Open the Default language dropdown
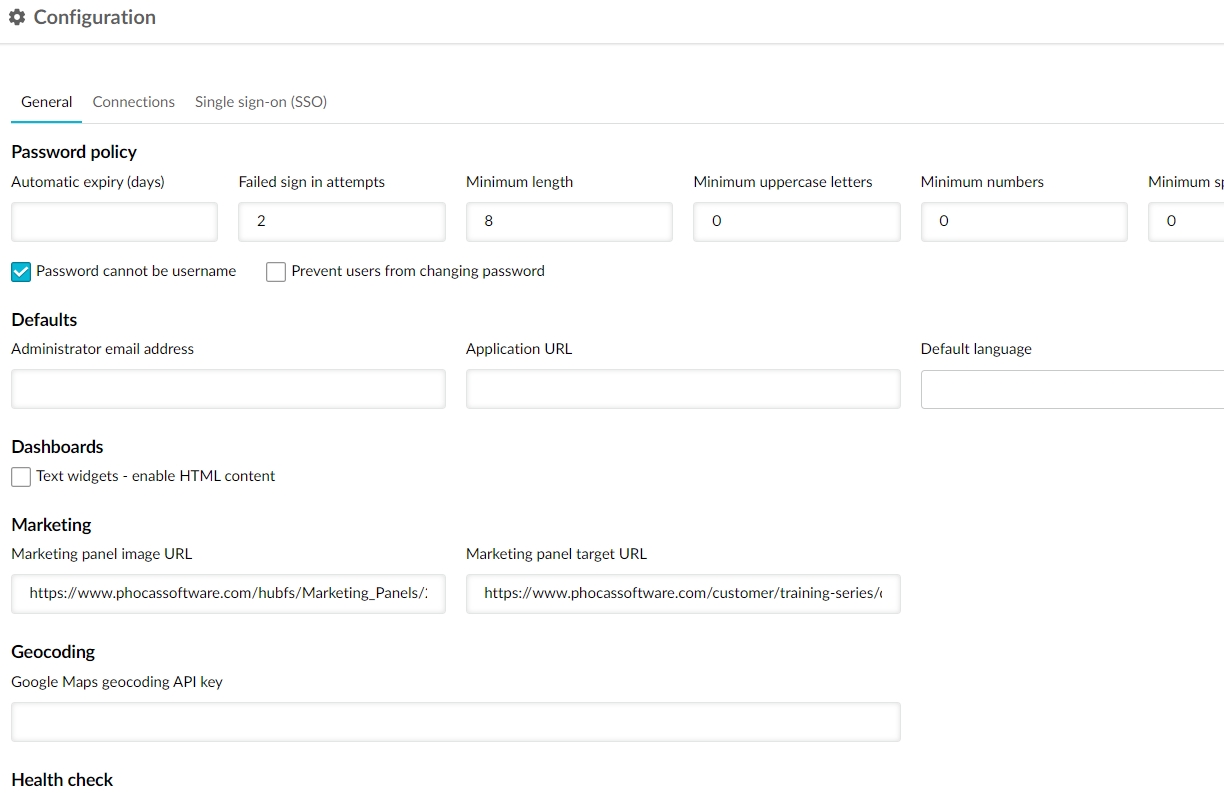 tap(1070, 389)
